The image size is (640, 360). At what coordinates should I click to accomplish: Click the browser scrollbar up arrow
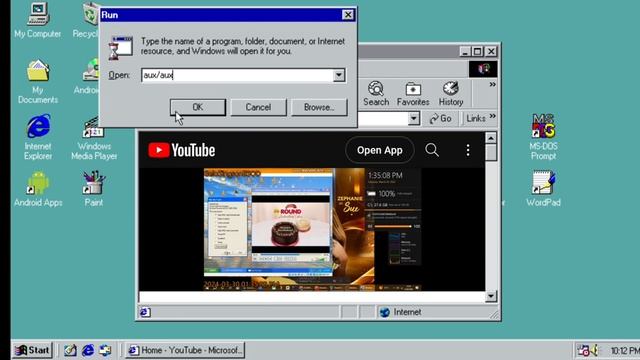click(491, 138)
